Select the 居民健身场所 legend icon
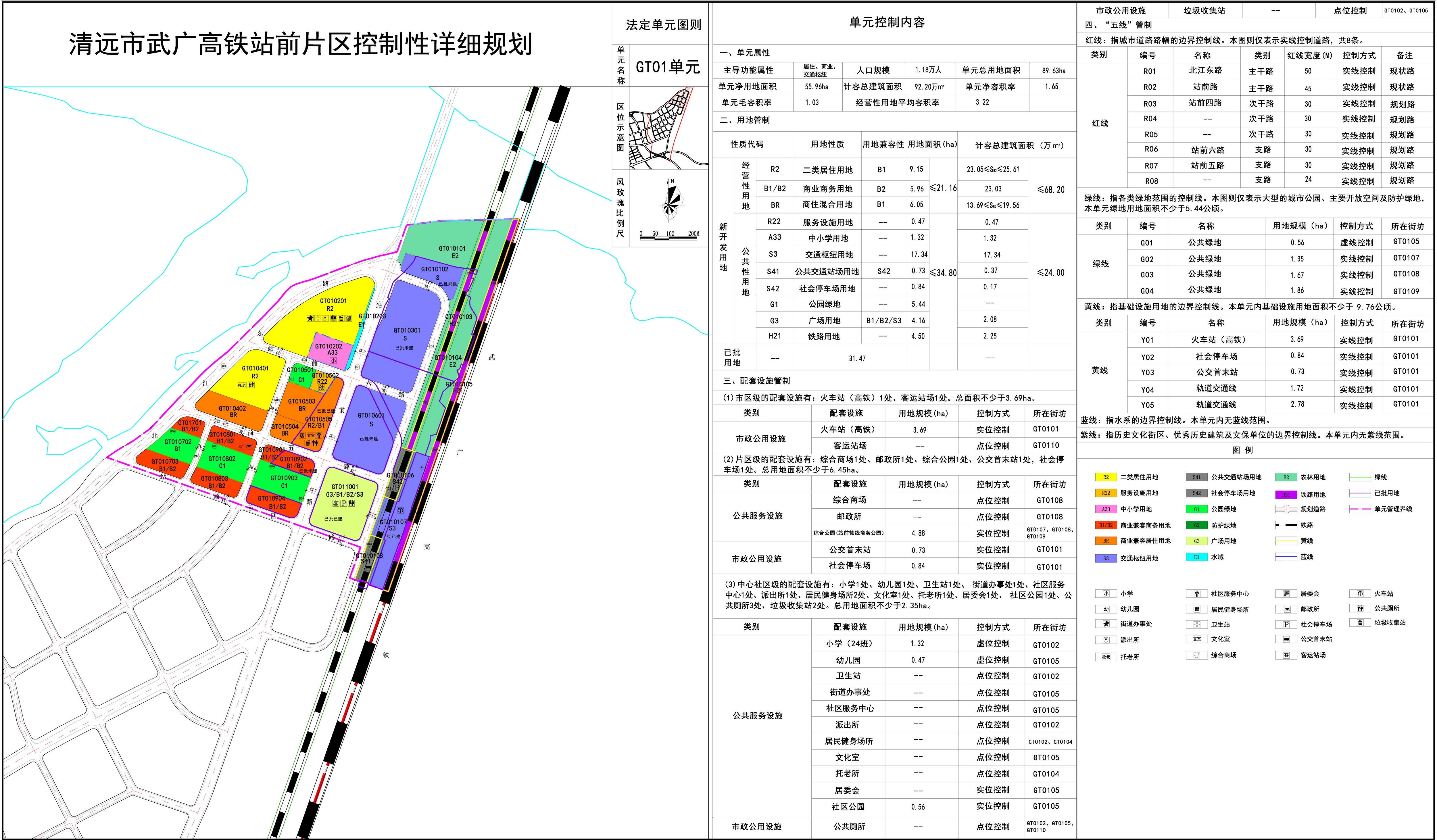The width and height of the screenshot is (1437, 840). point(1197,610)
